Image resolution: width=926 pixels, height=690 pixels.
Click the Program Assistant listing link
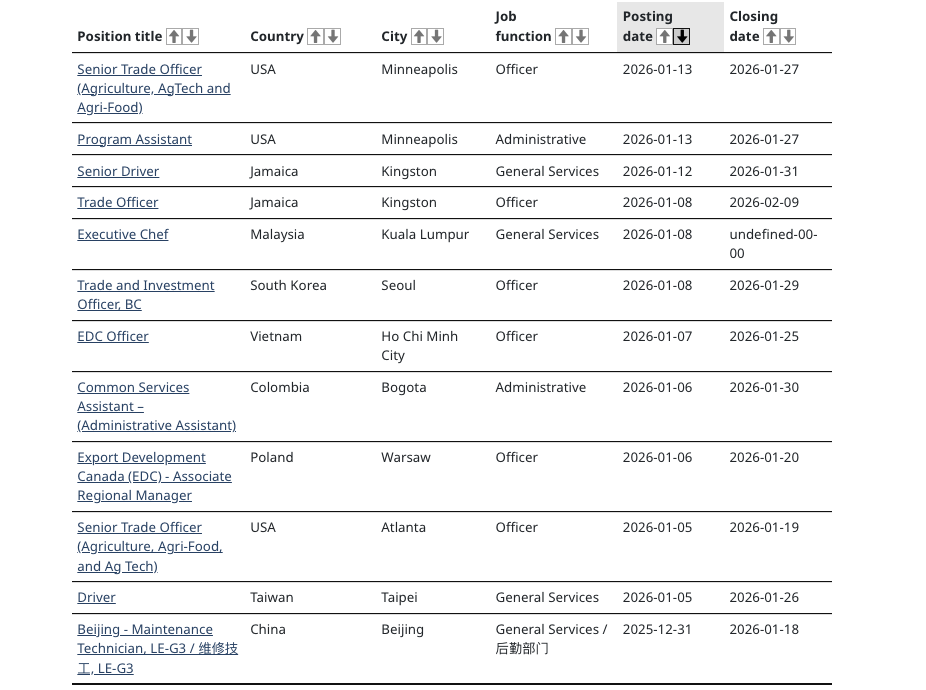tap(134, 139)
